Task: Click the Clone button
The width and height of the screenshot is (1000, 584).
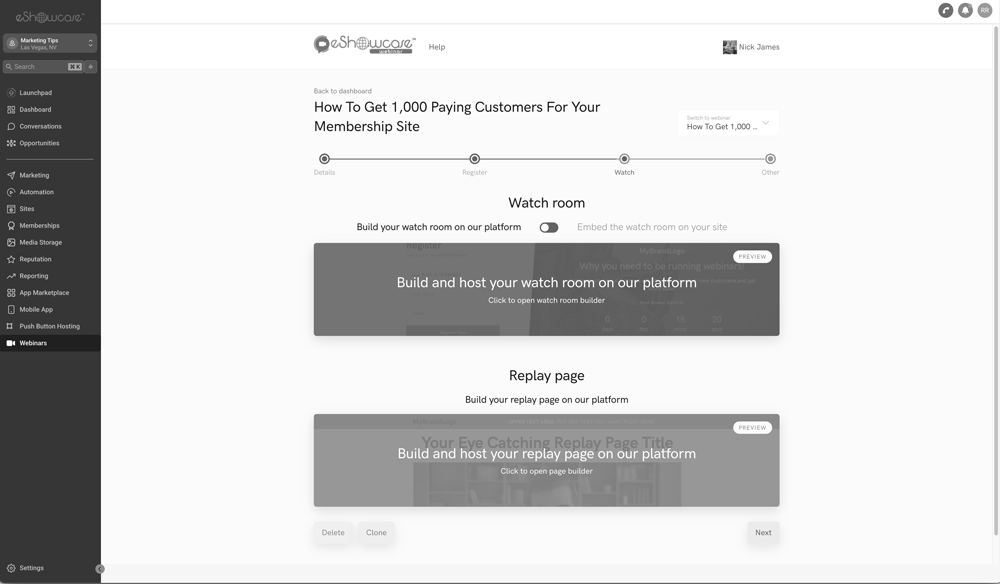Action: click(376, 532)
